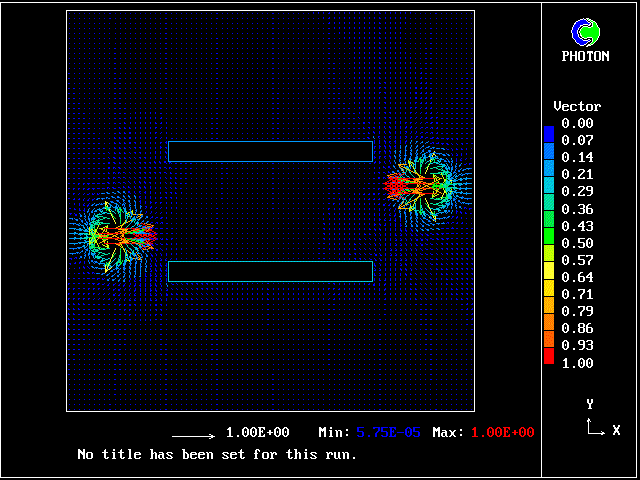The width and height of the screenshot is (640, 480).
Task: Pick the dark blue swatch at legend top
Action: click(548, 131)
